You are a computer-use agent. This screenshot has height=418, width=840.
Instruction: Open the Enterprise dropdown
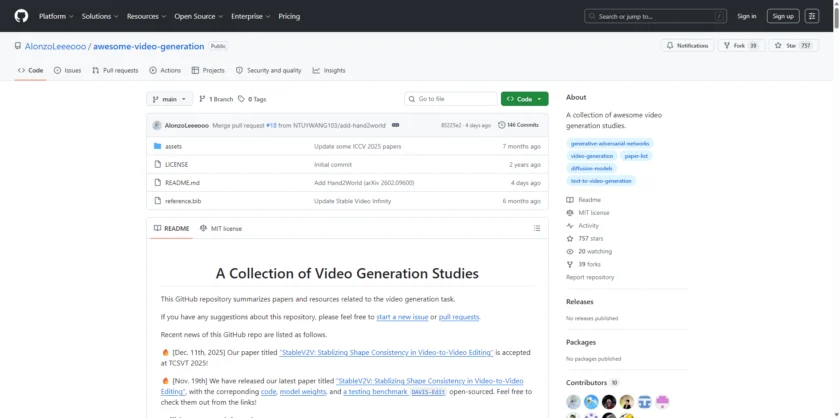coord(250,17)
